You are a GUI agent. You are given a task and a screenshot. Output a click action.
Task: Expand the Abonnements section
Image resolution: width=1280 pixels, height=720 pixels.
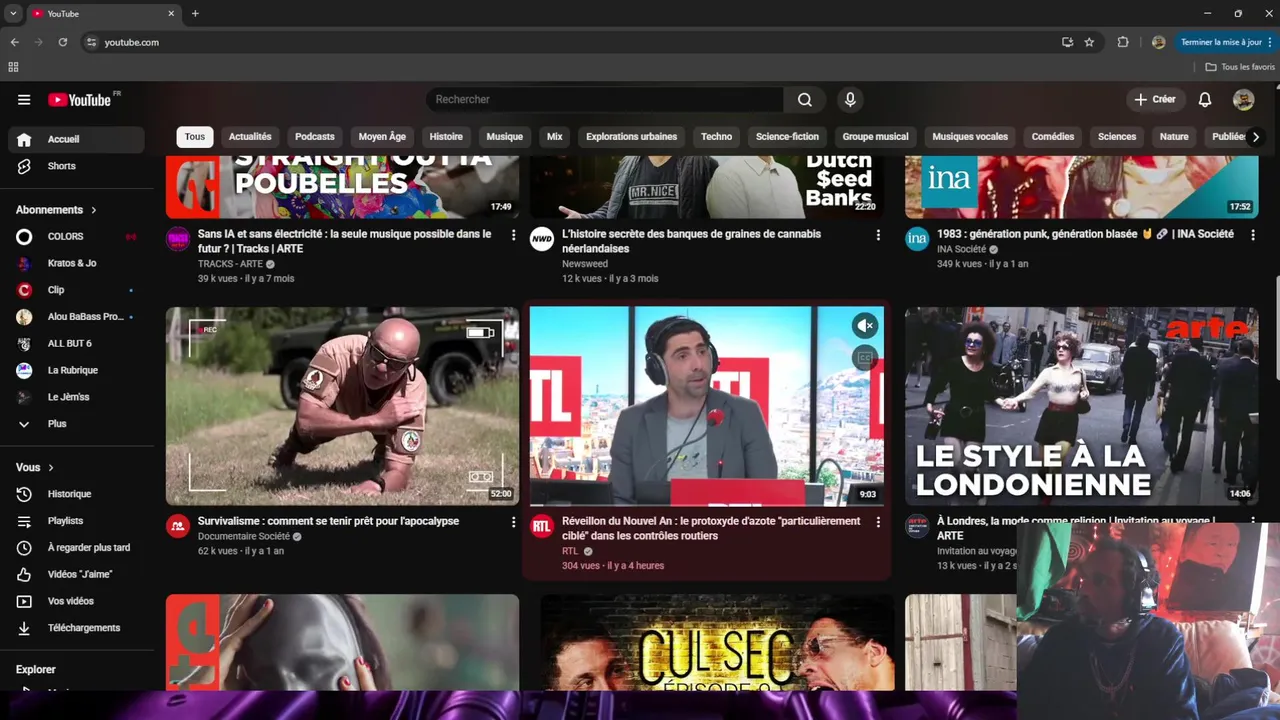pyautogui.click(x=56, y=210)
